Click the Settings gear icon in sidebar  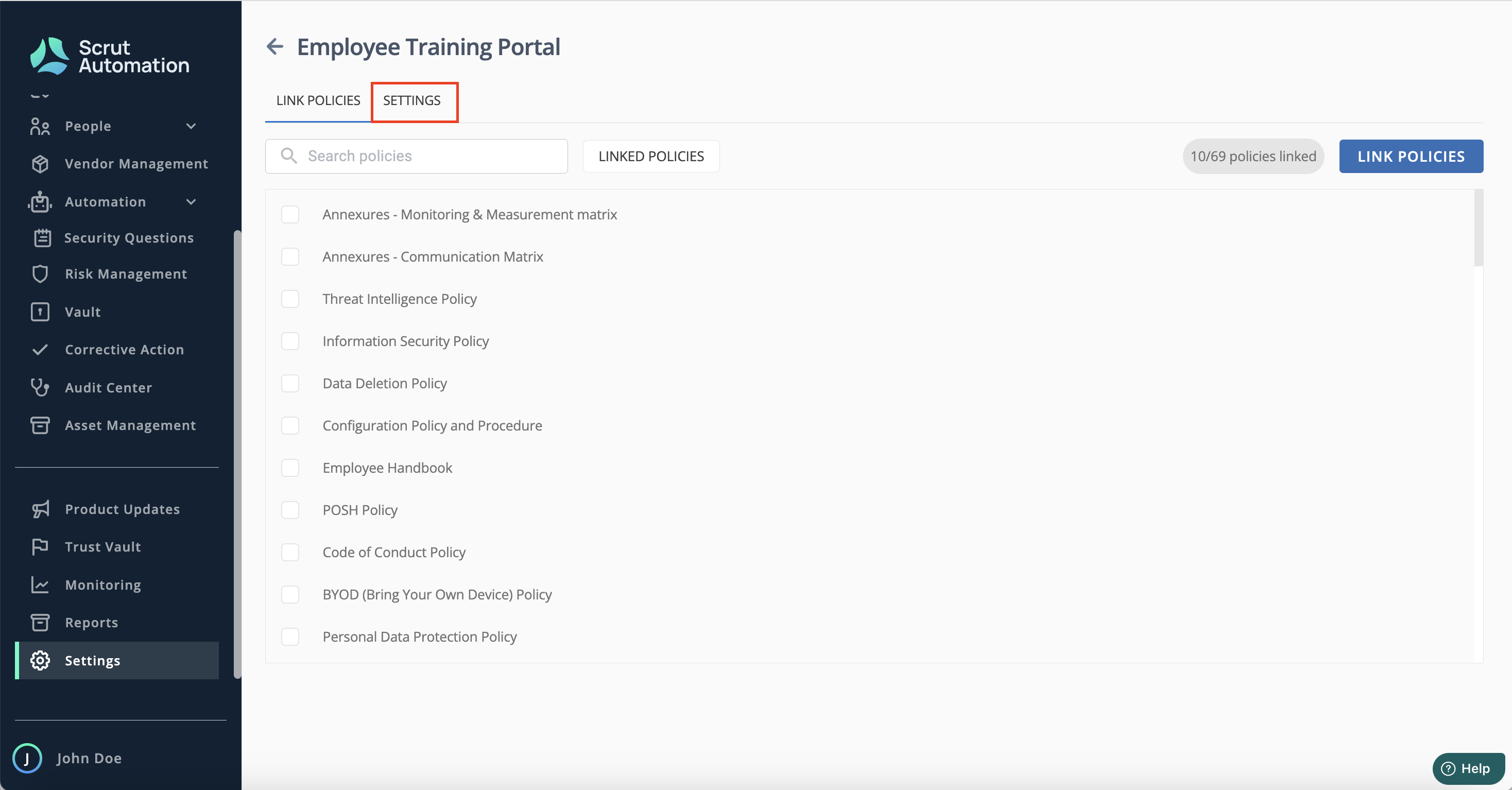[40, 660]
